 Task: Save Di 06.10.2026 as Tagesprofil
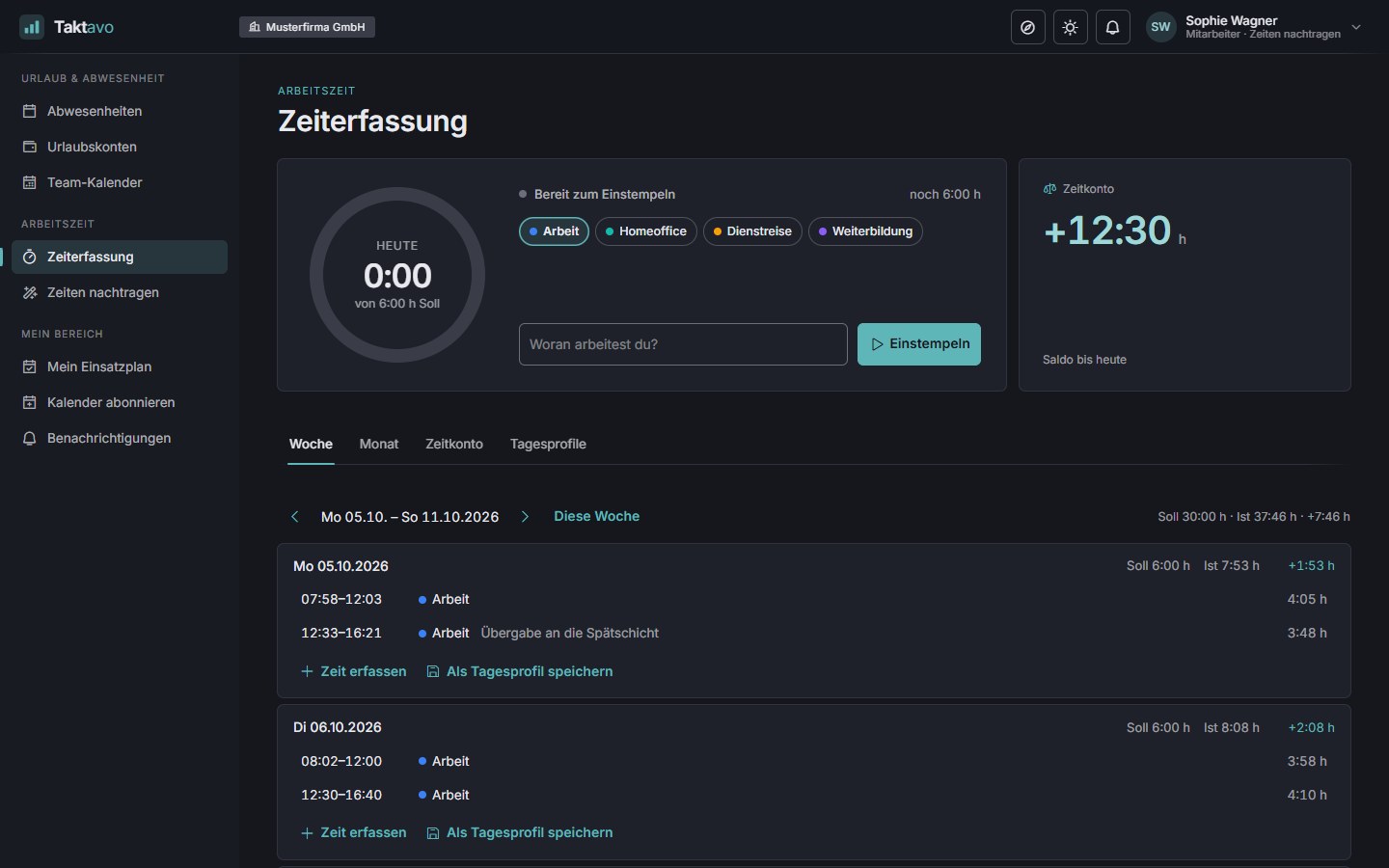(x=520, y=832)
